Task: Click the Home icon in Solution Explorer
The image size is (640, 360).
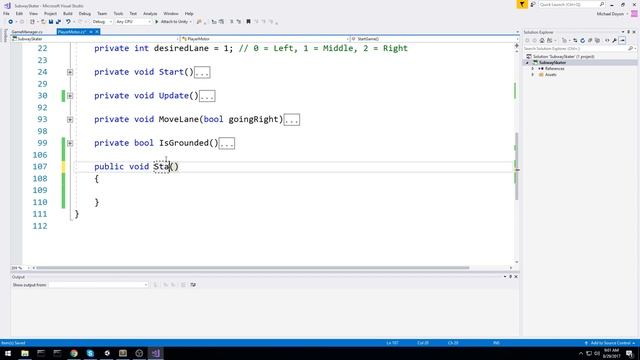Action: (542, 40)
